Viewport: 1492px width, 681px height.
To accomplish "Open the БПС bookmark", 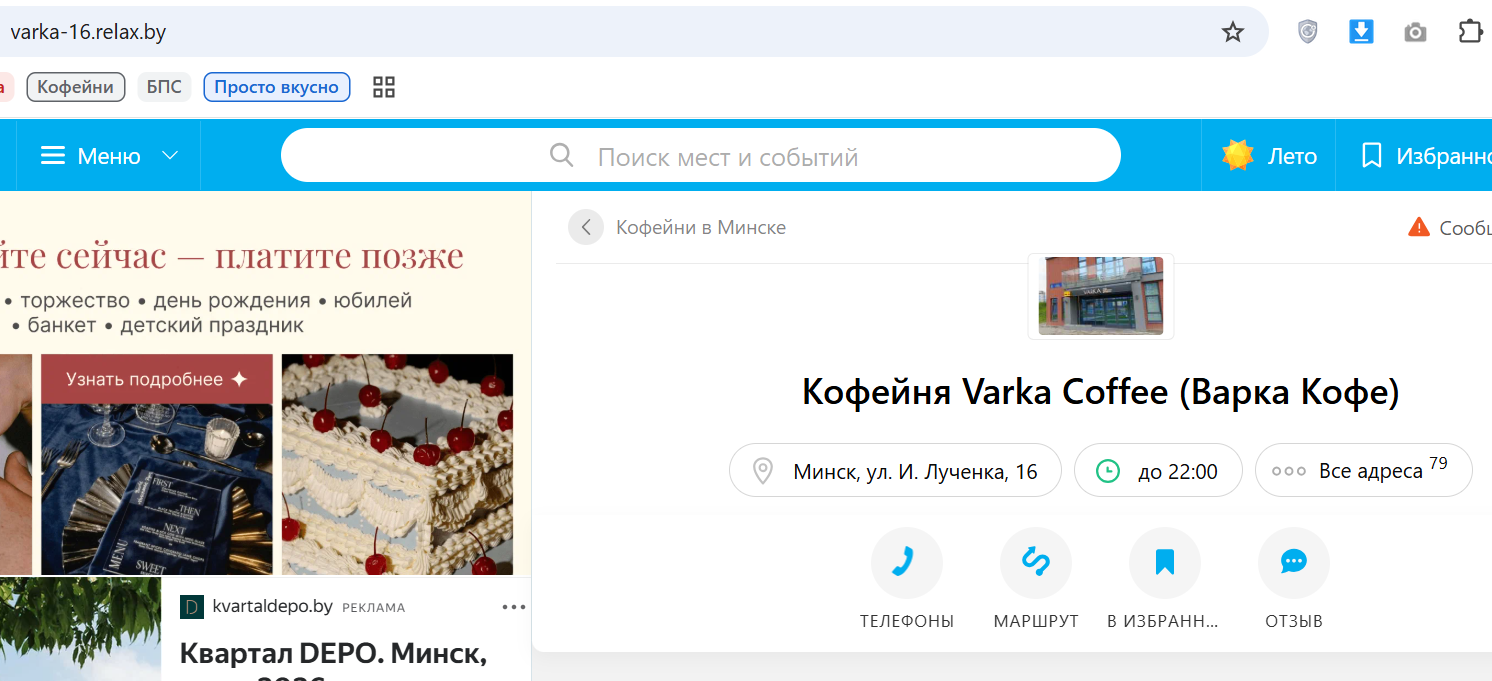I will click(164, 87).
